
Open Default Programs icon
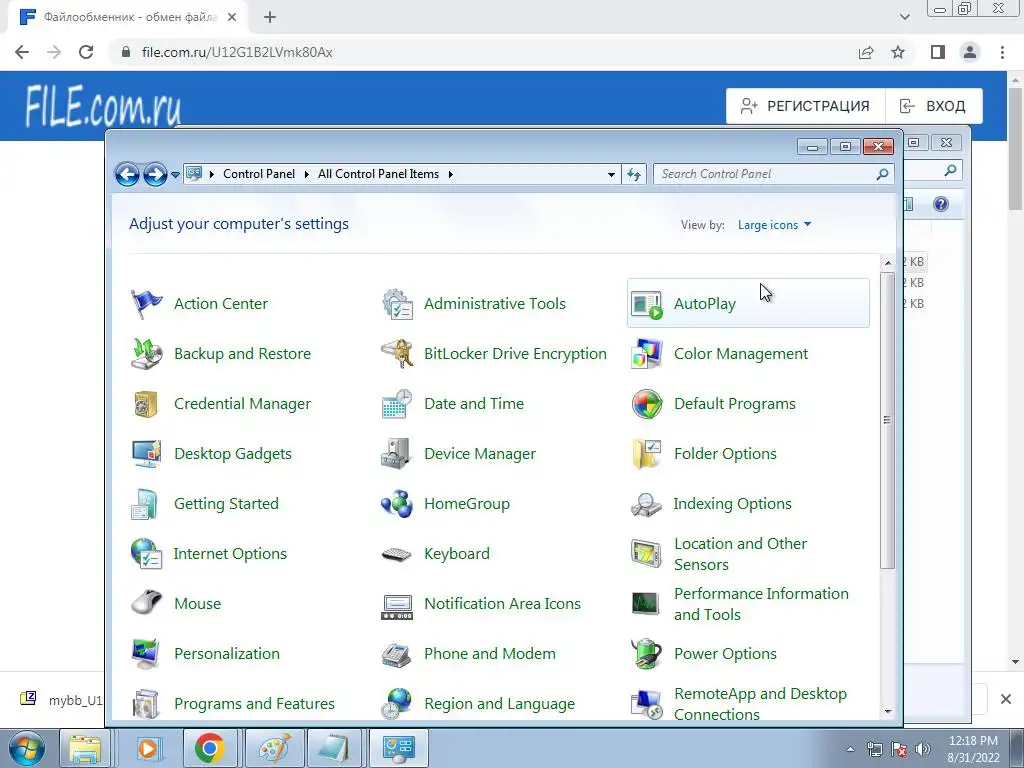tap(647, 404)
